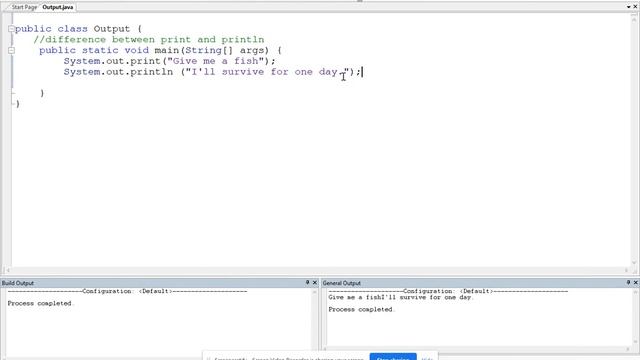Viewport: 640px width, 360px height.
Task: Click the System.out.println "I'll survive" line
Action: tap(212, 72)
